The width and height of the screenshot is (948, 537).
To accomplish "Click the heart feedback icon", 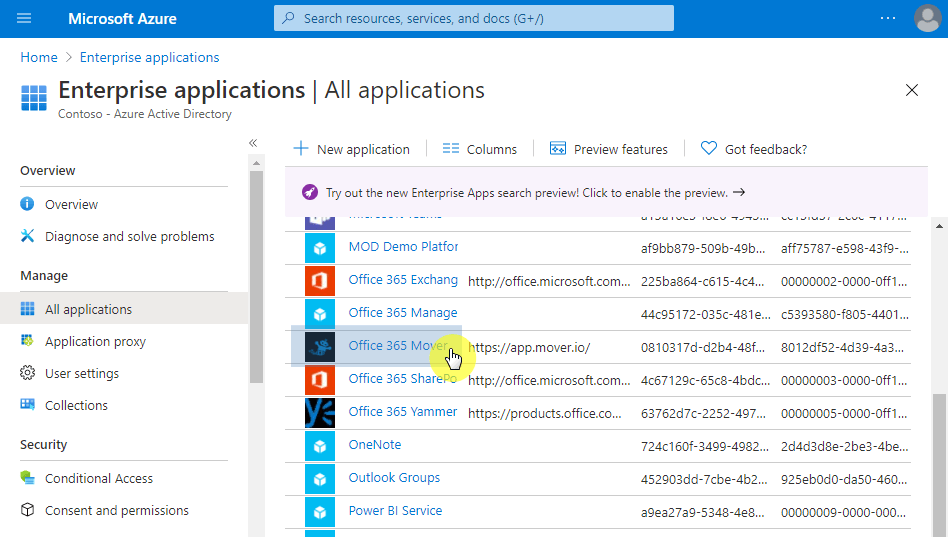I will pyautogui.click(x=709, y=148).
